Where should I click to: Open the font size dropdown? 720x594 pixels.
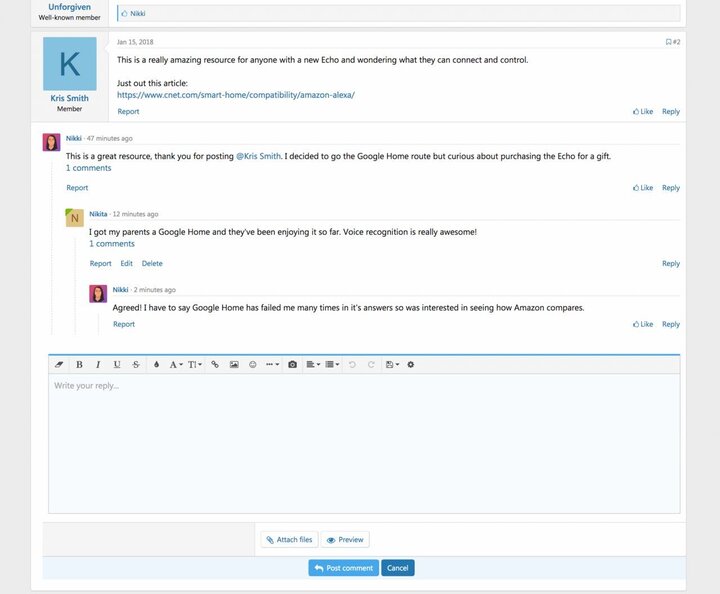click(195, 365)
